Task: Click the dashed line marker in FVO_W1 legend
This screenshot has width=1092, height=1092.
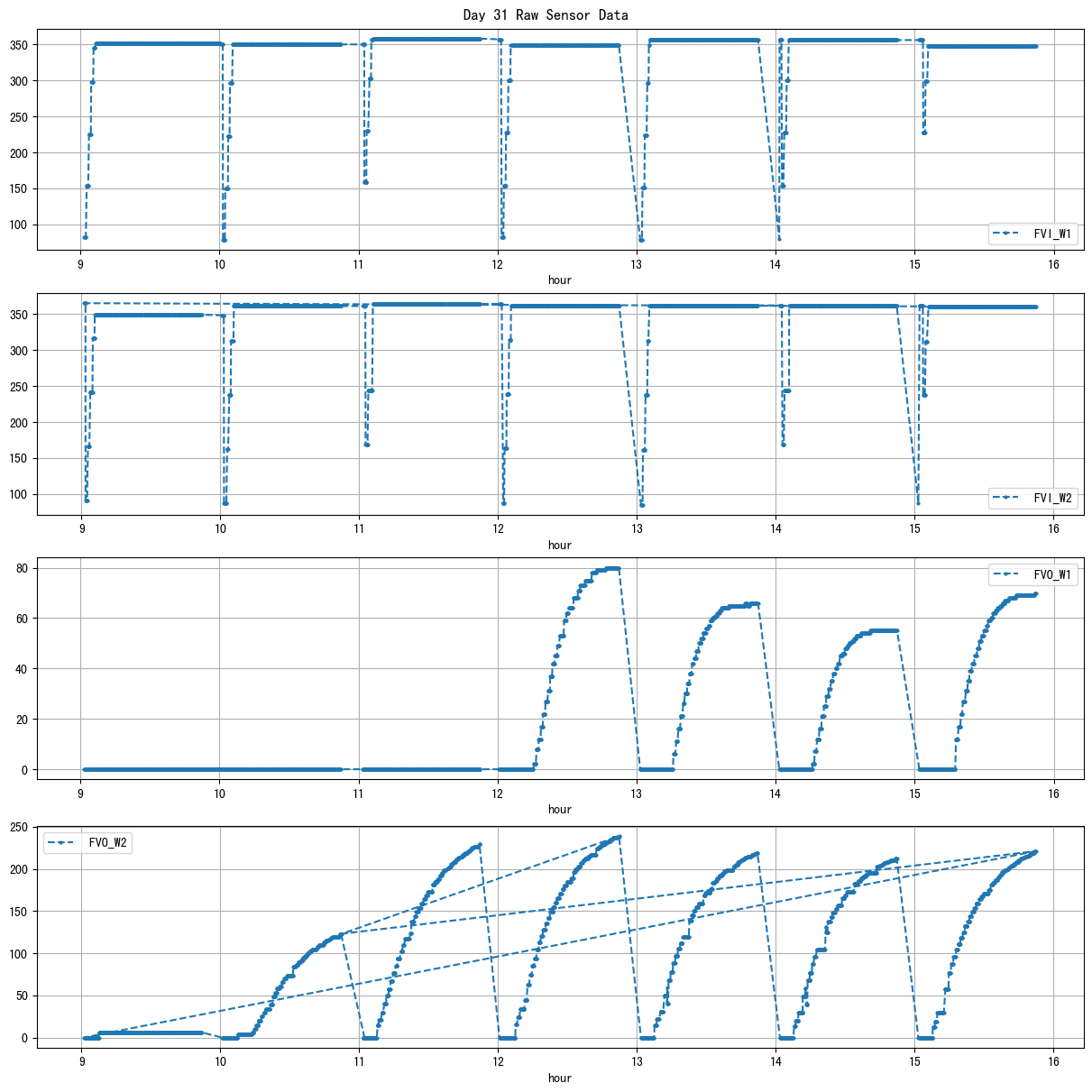Action: pyautogui.click(x=1009, y=574)
